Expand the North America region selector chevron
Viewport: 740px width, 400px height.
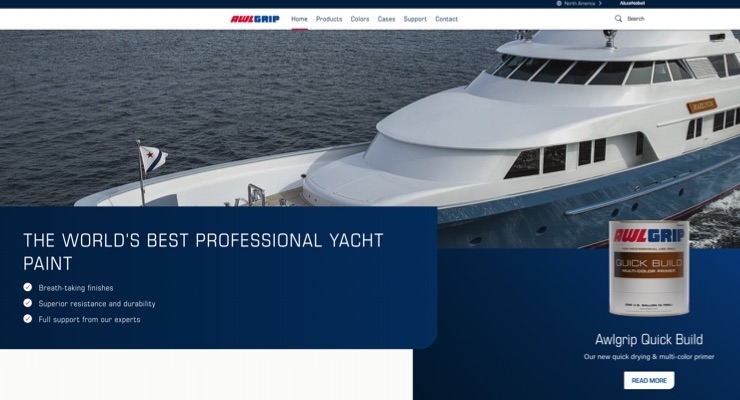[600, 3]
